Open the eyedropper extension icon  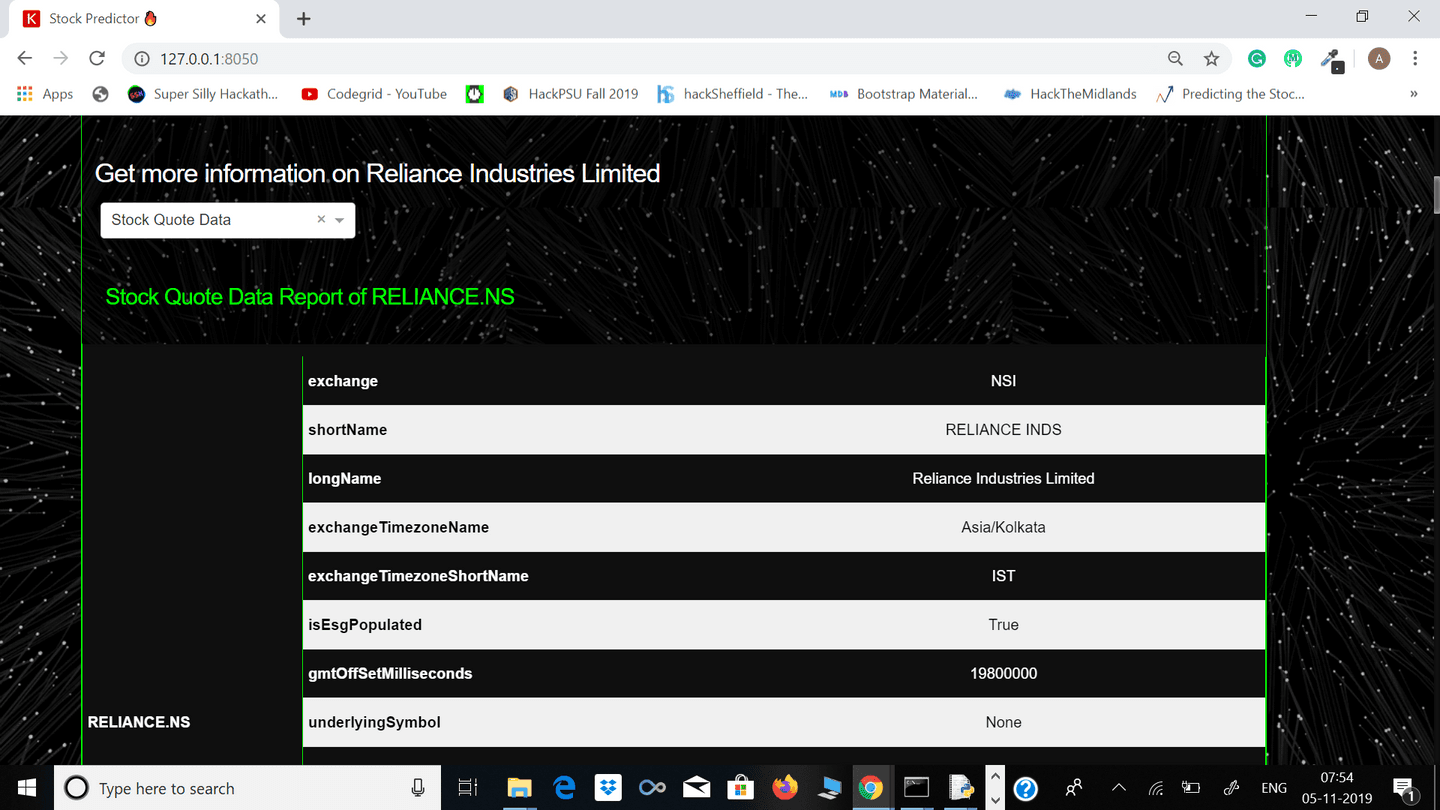pos(1331,60)
